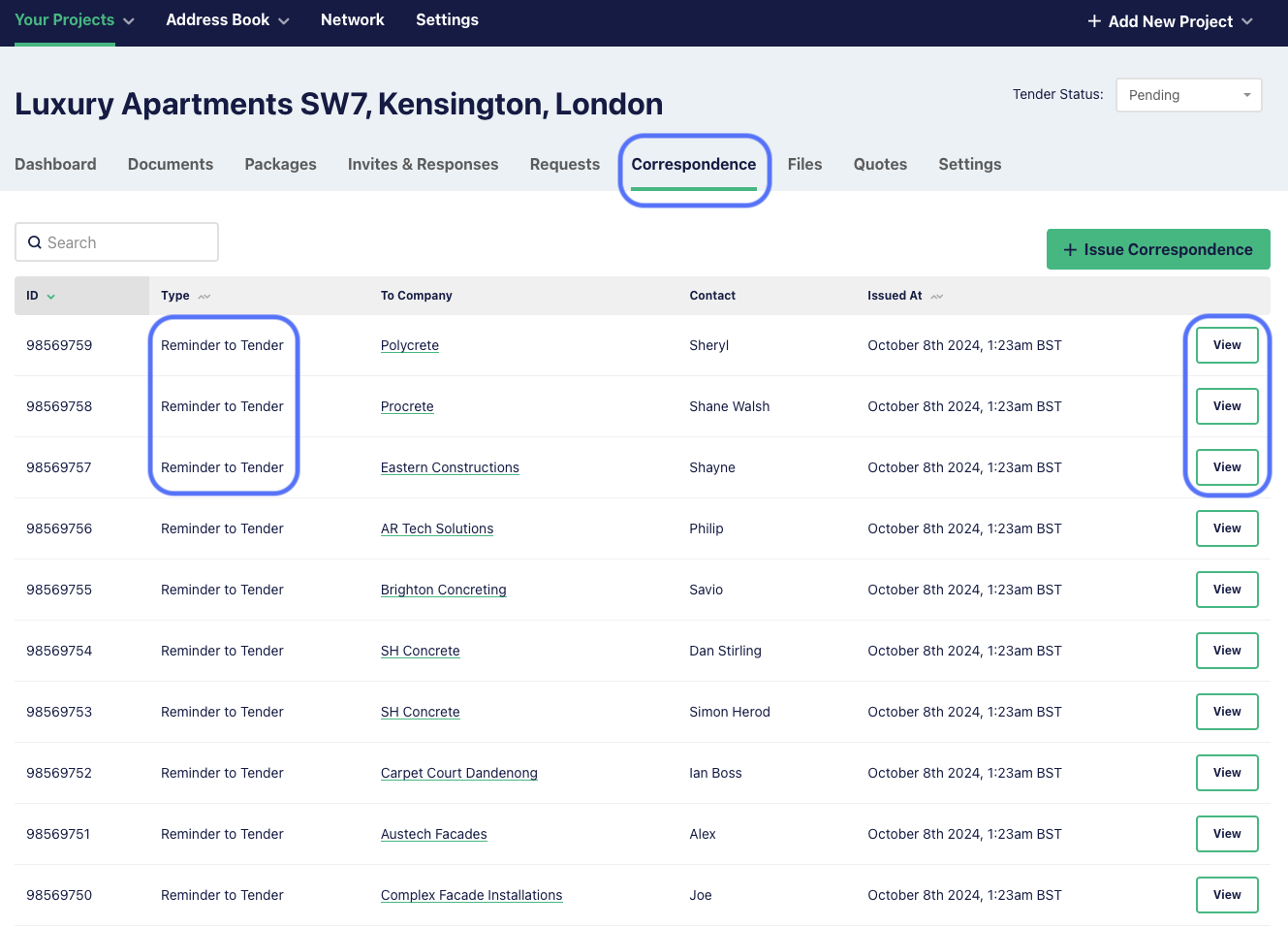Click the Luxury Apartments SW7 project title
The height and width of the screenshot is (927, 1288).
pos(339,104)
